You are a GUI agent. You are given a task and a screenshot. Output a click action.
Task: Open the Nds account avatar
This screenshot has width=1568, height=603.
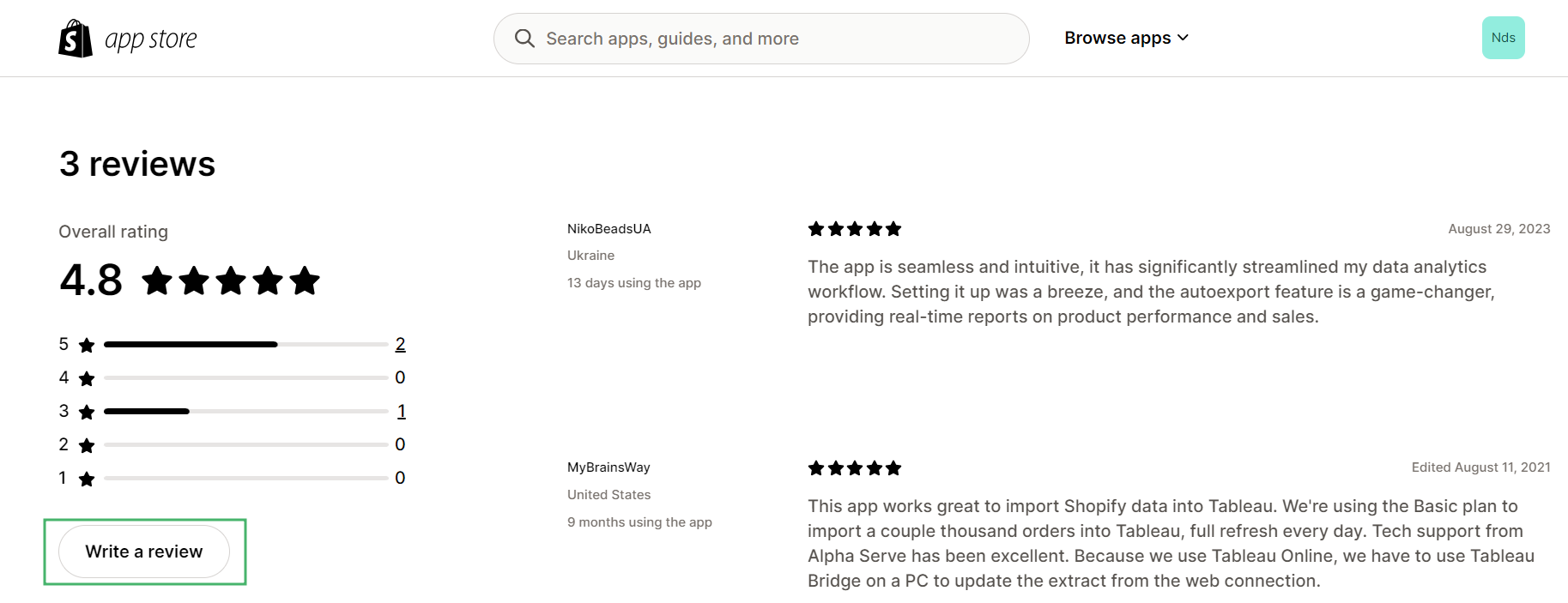(1503, 38)
